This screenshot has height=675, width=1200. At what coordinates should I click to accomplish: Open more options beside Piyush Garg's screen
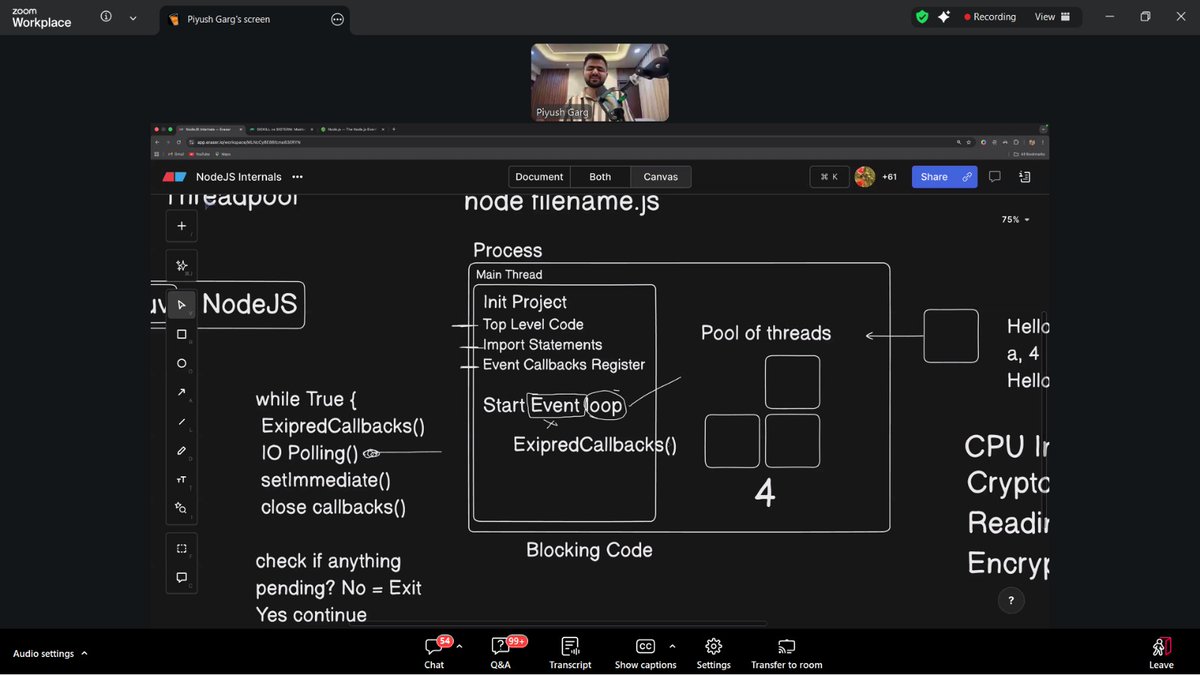337,19
